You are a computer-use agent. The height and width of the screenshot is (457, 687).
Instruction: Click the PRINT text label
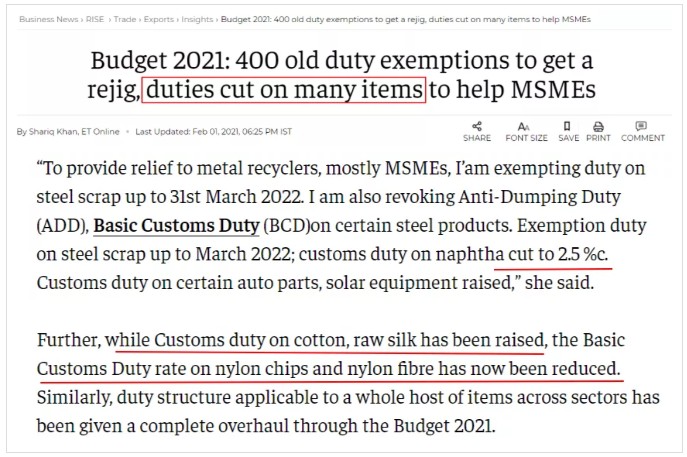pyautogui.click(x=598, y=138)
